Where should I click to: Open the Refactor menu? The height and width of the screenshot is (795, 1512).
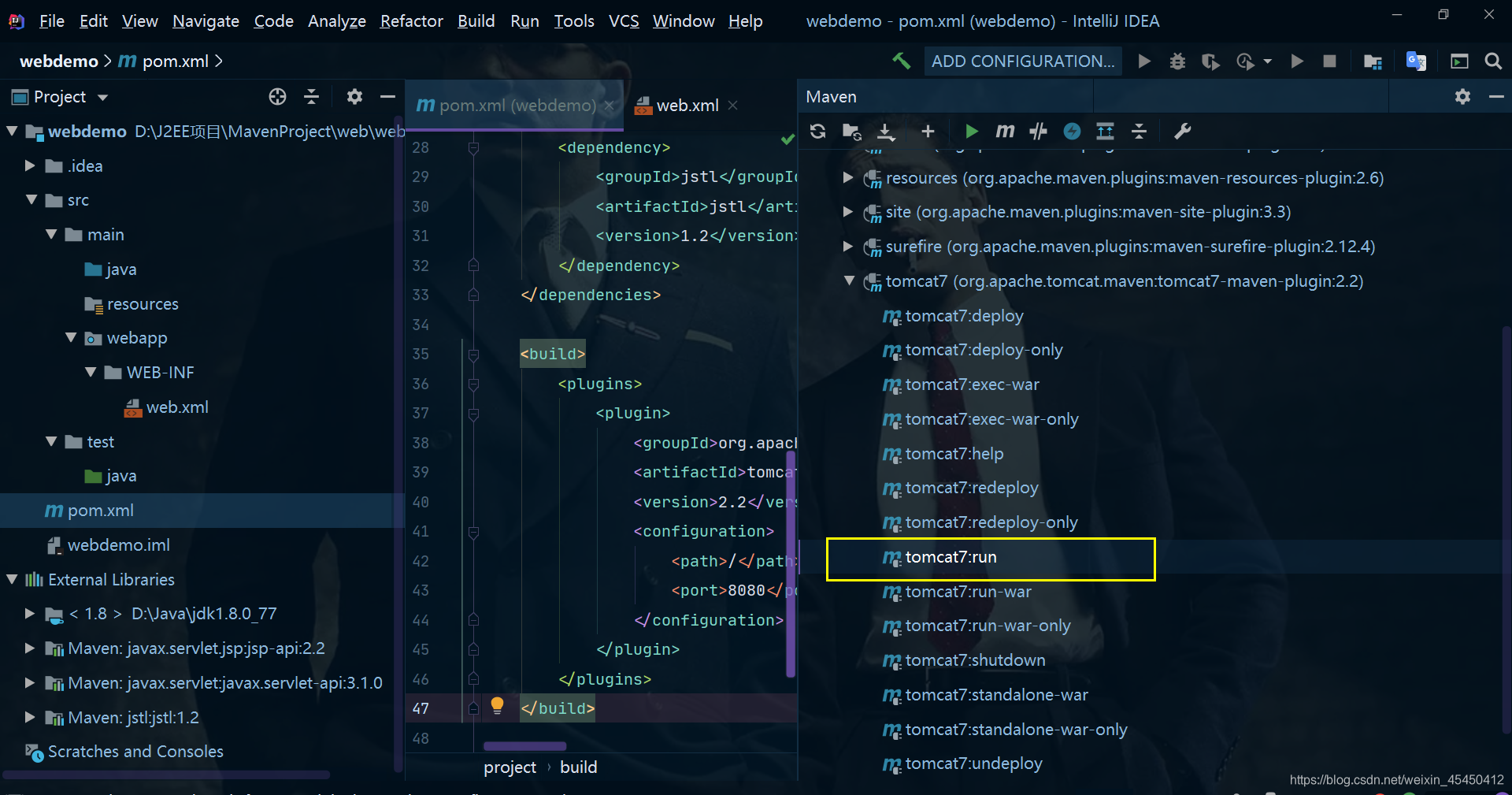(411, 20)
